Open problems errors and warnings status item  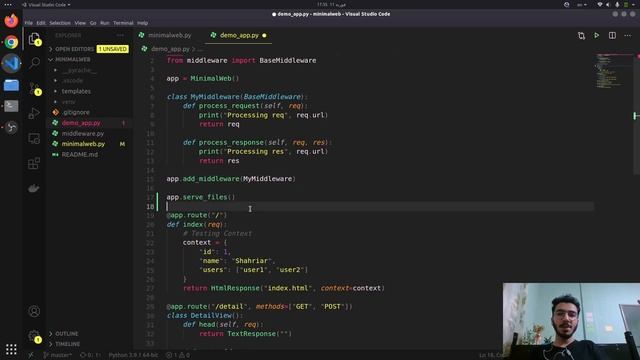coord(178,355)
